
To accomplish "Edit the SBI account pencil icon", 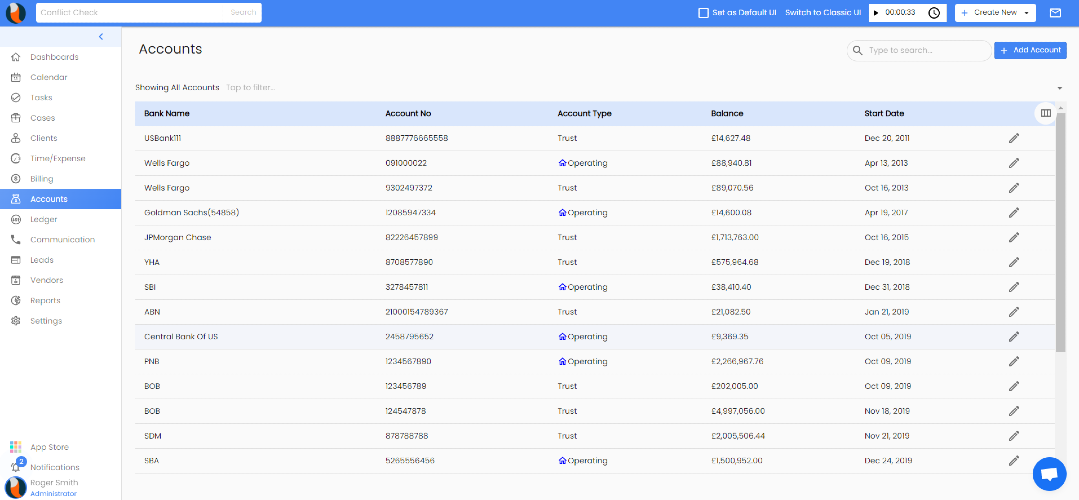I will coord(1013,287).
